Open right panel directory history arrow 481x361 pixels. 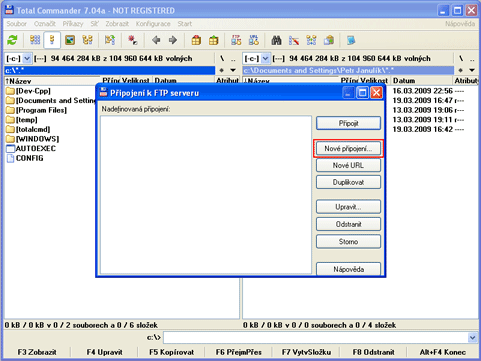[472, 70]
